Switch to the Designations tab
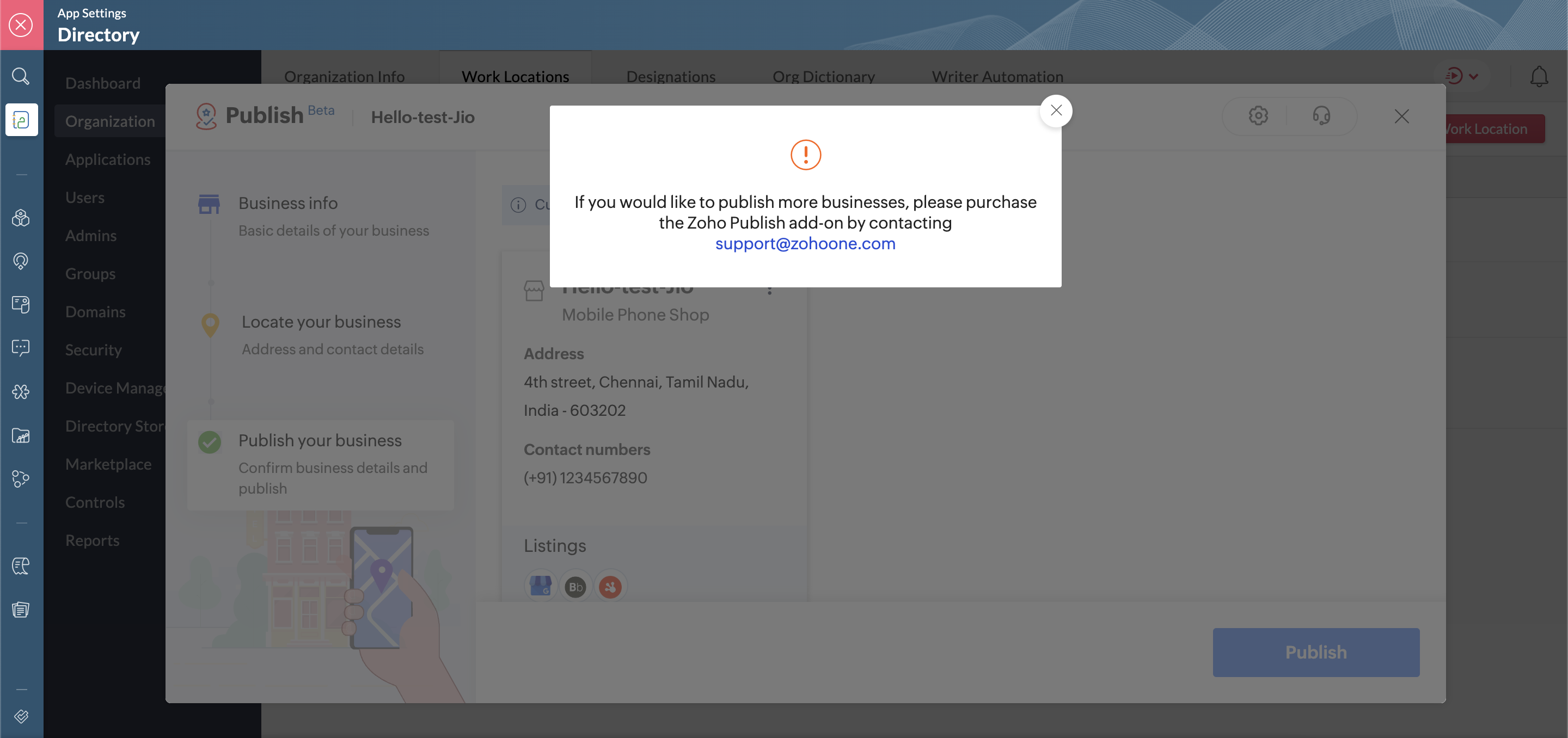 pos(670,77)
